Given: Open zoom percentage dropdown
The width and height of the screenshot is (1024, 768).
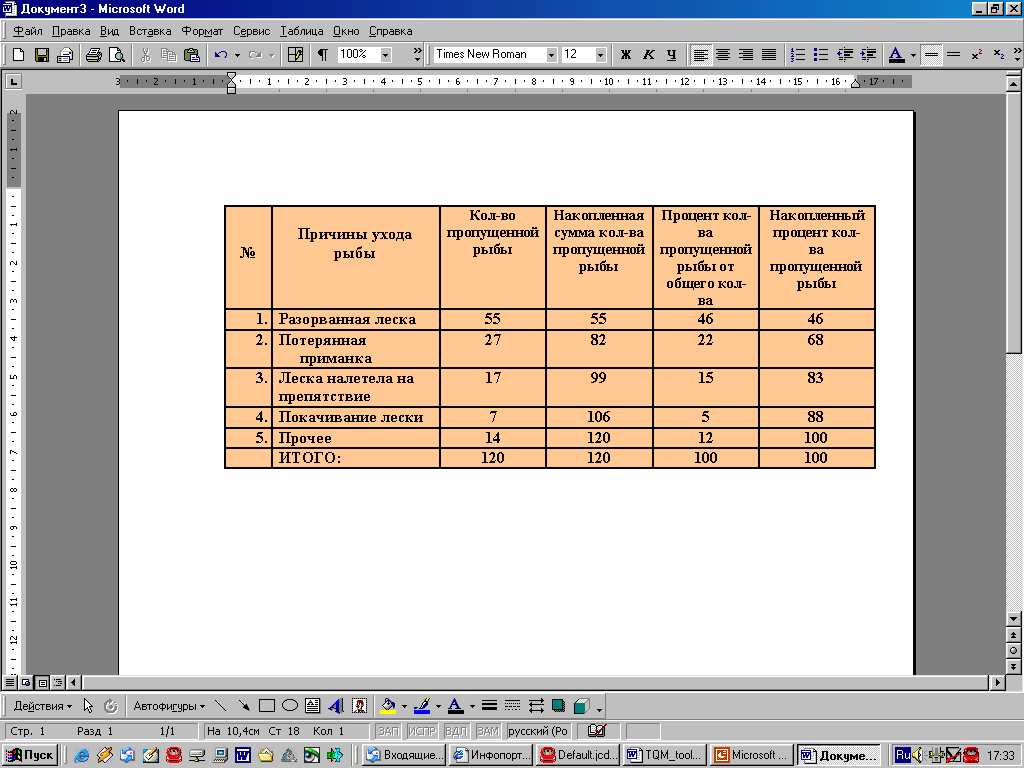Looking at the screenshot, I should pos(385,55).
